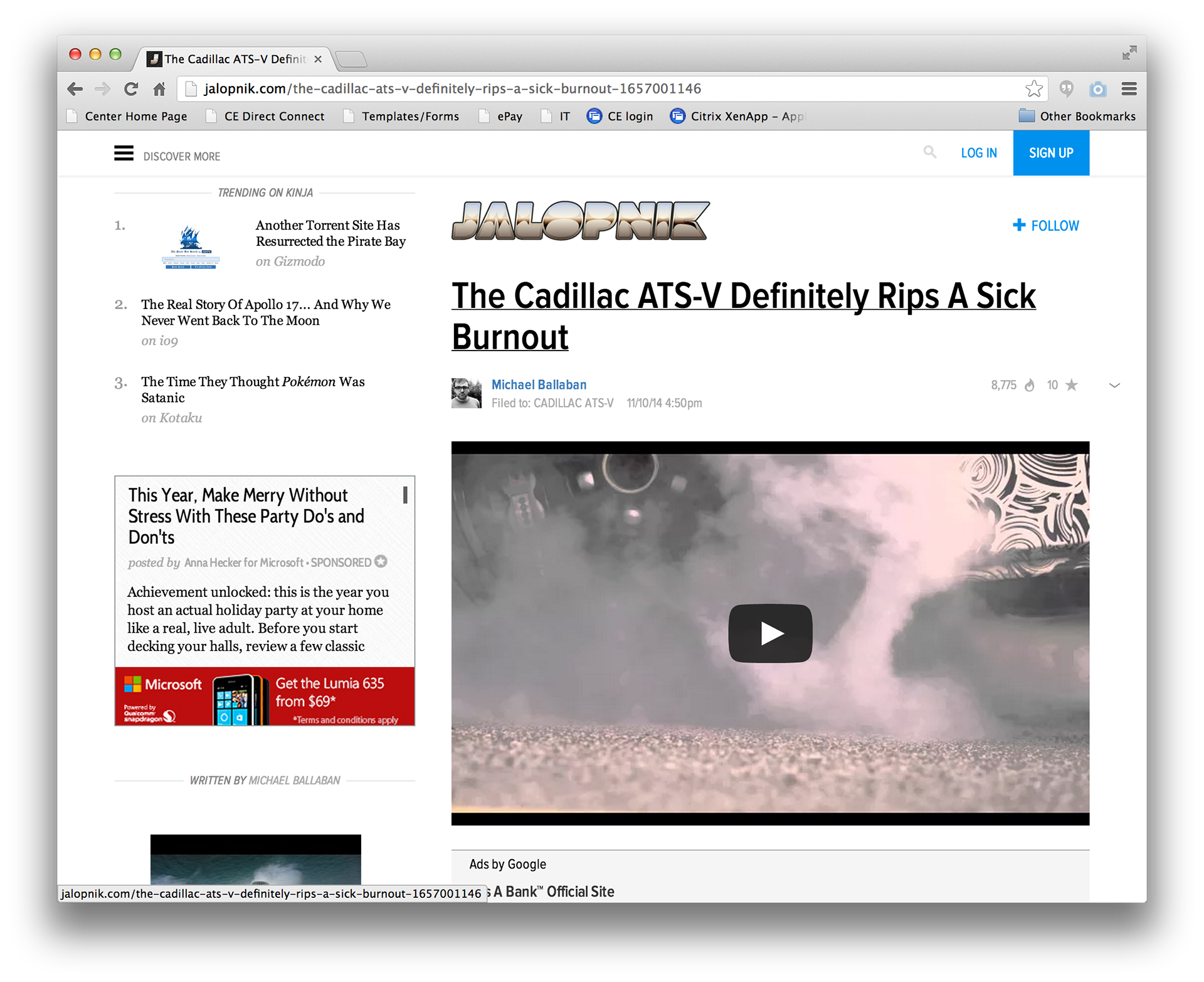Screen dimensions: 1204x982
Task: Open the Discover More hamburger icon
Action: (124, 153)
